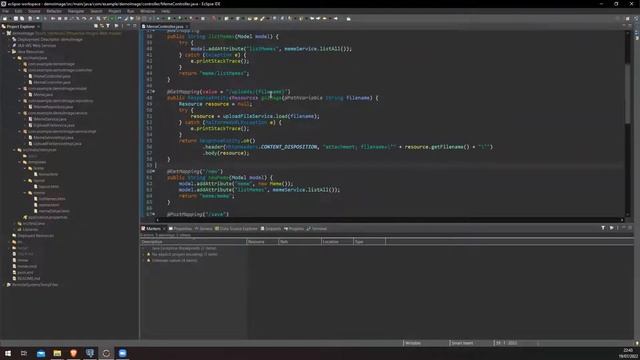This screenshot has width=640, height=360.
Task: Click Collapse All icon in Project Explorer
Action: 96,26
